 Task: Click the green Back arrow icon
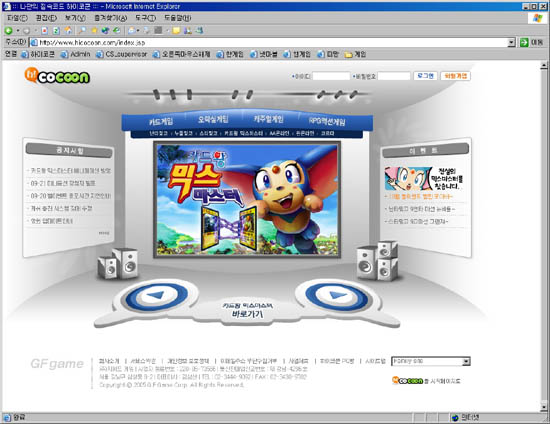[x=8, y=31]
